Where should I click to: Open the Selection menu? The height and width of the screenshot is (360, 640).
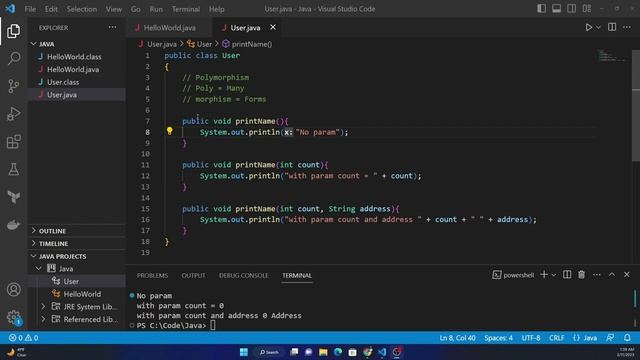82,9
